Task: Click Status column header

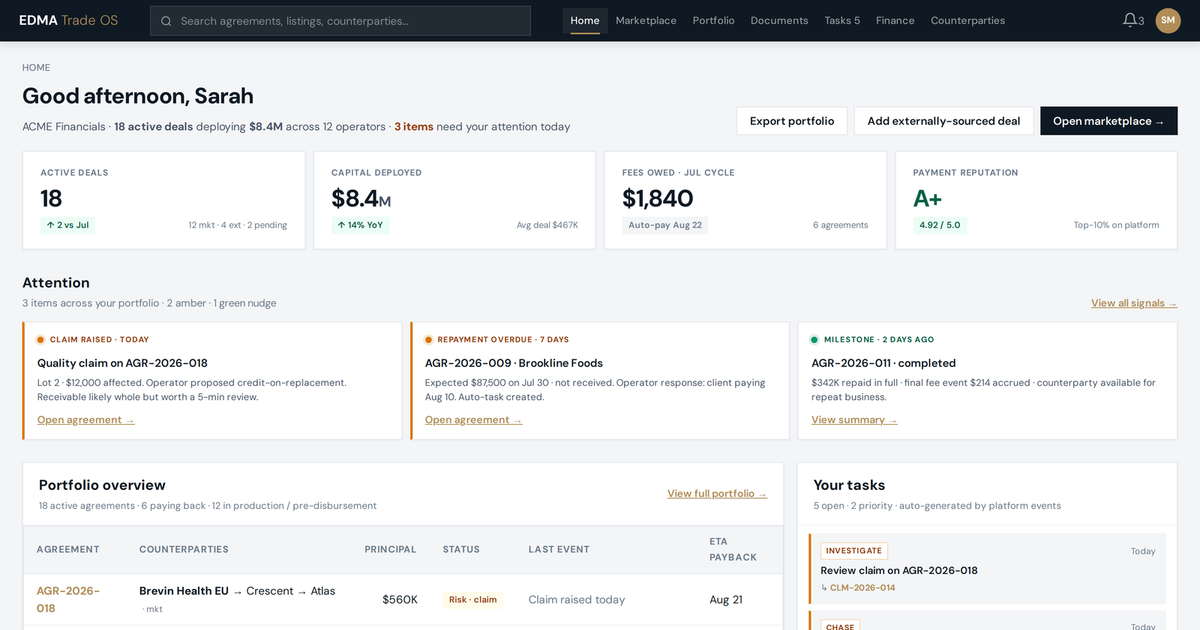Action: pos(461,549)
